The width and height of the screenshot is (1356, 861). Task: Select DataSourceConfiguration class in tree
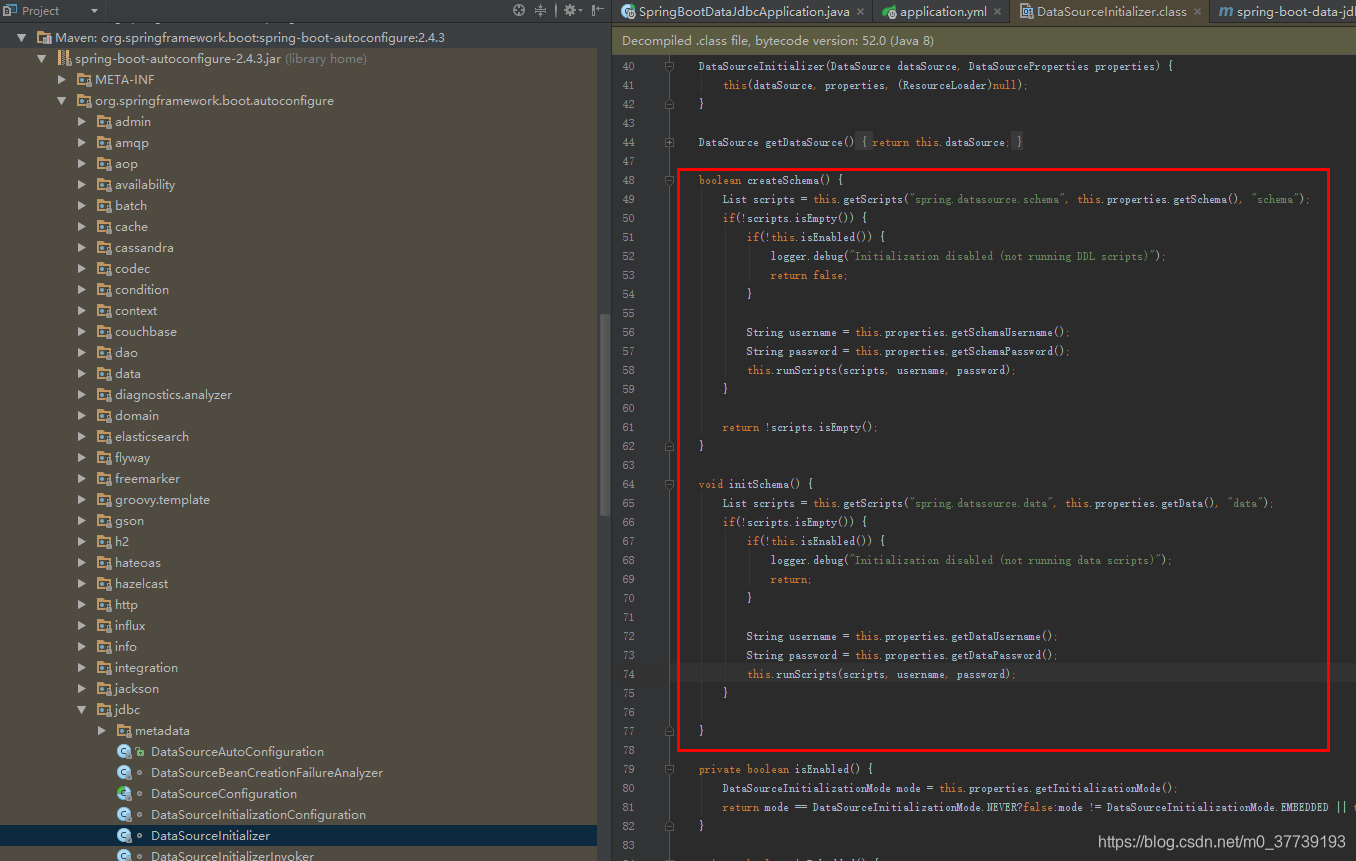click(x=224, y=794)
